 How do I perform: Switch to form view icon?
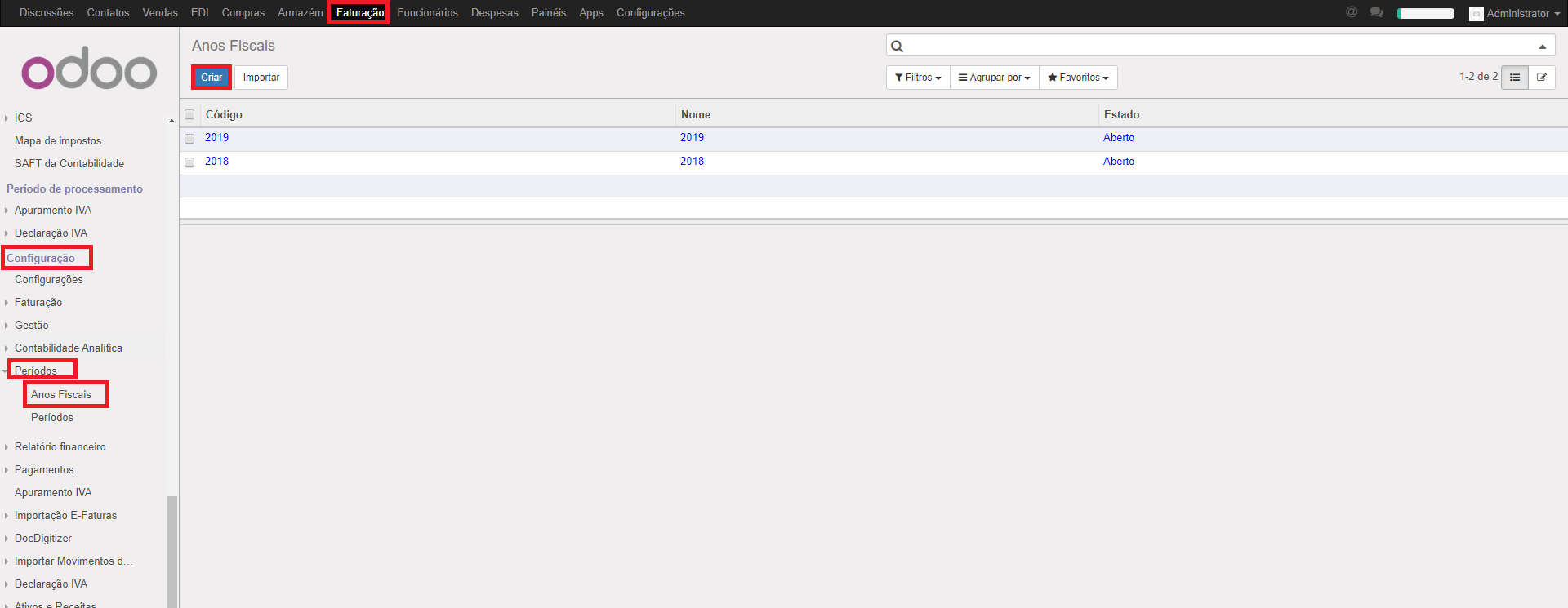1542,78
